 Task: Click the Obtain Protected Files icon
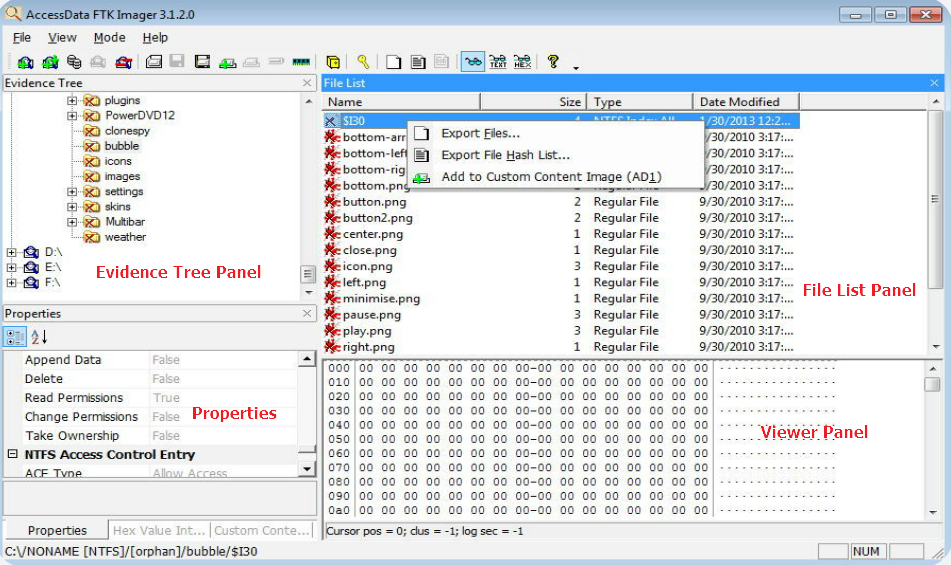(x=333, y=62)
